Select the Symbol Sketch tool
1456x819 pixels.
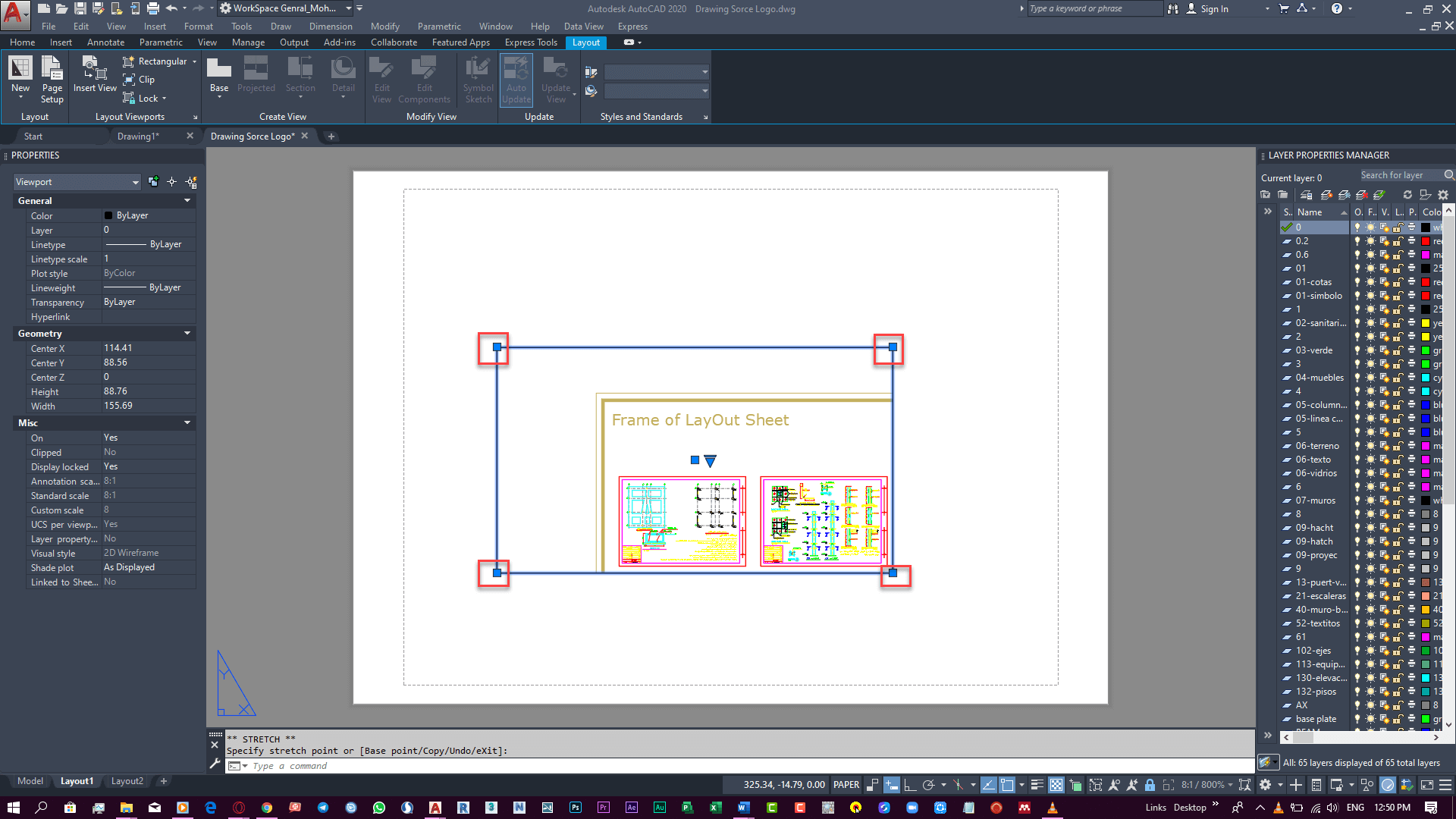(478, 80)
